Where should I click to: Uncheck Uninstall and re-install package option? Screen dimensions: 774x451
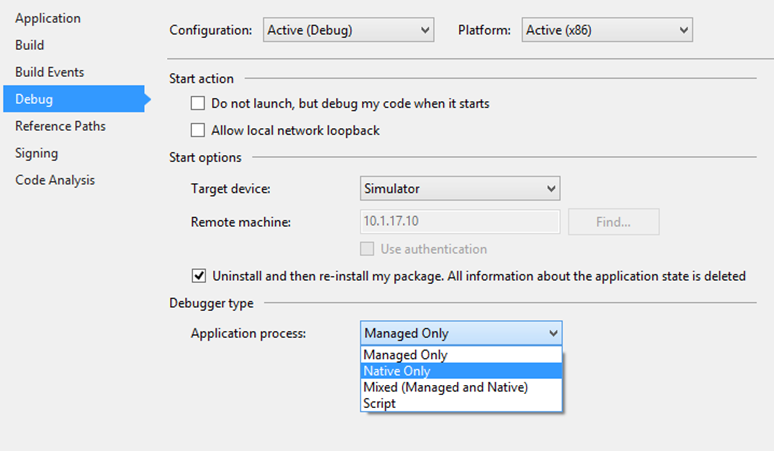(x=199, y=275)
